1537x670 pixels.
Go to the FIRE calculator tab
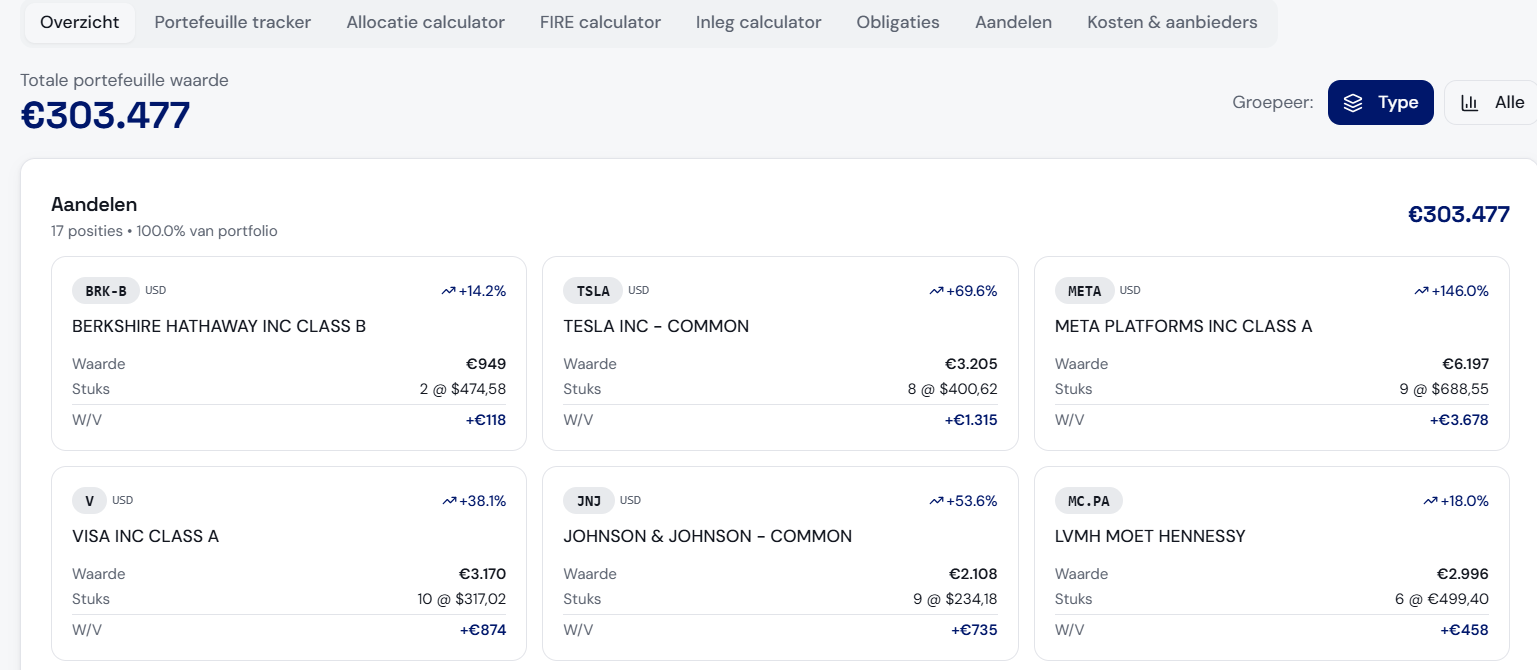[600, 22]
